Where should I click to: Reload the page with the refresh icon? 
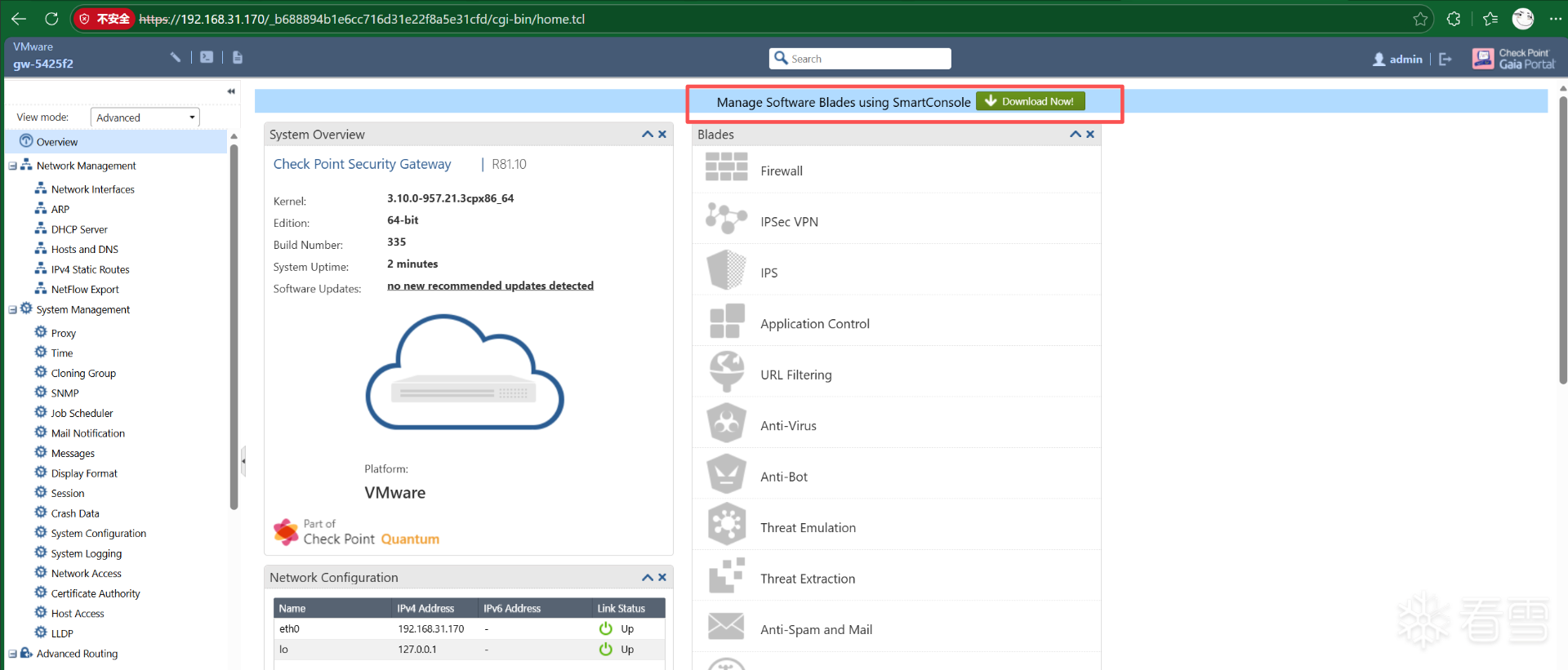51,19
